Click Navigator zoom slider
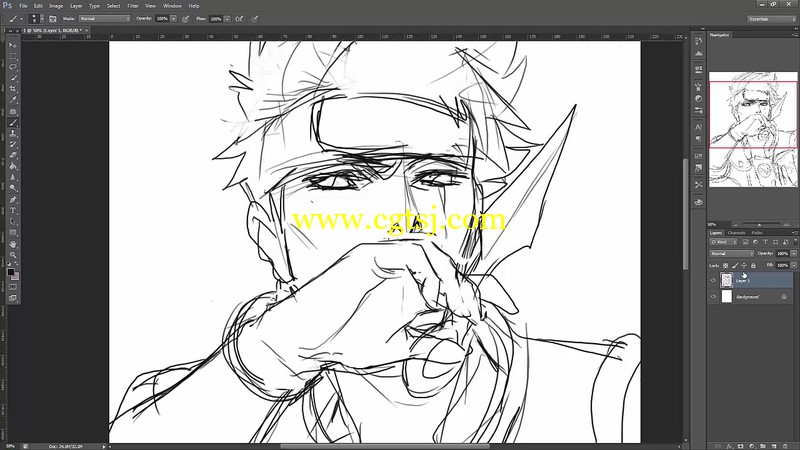 coord(759,224)
